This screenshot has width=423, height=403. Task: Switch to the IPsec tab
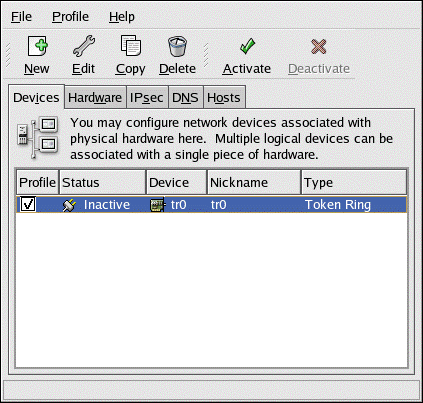point(147,98)
